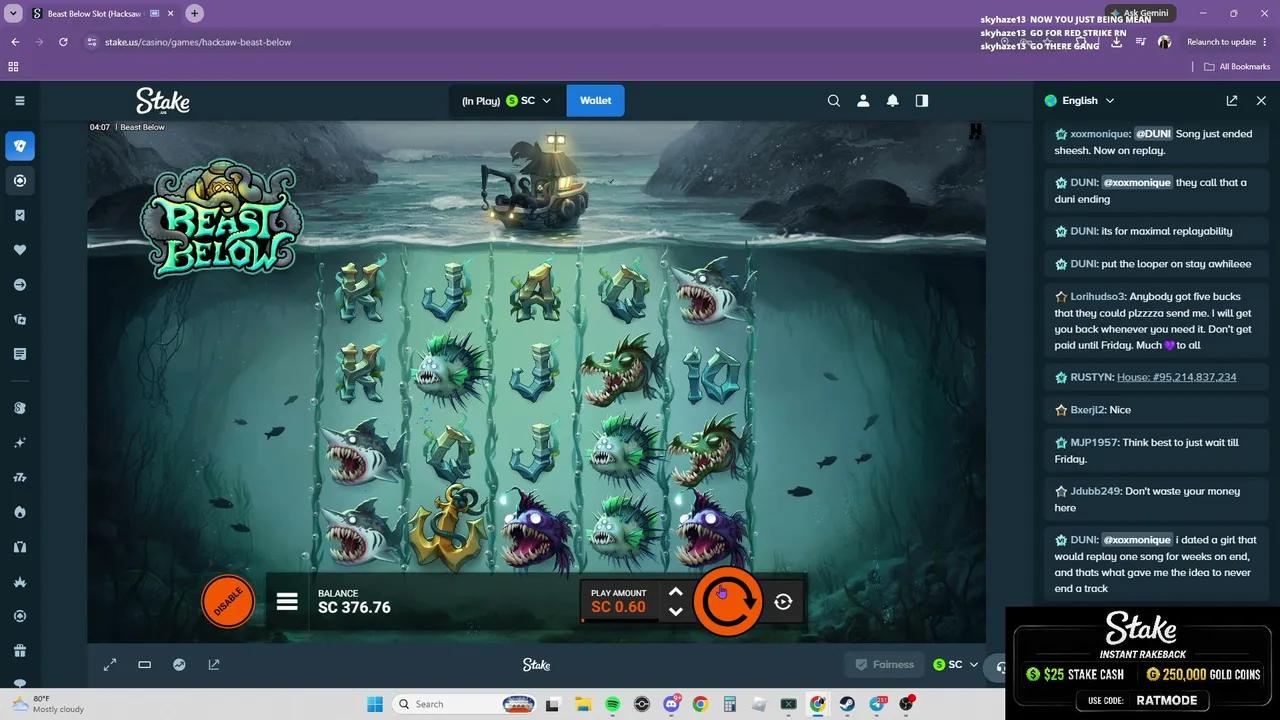Click @xoxmonique mention in "duni ending" message
Viewport: 1280px width, 720px height.
pos(1137,183)
